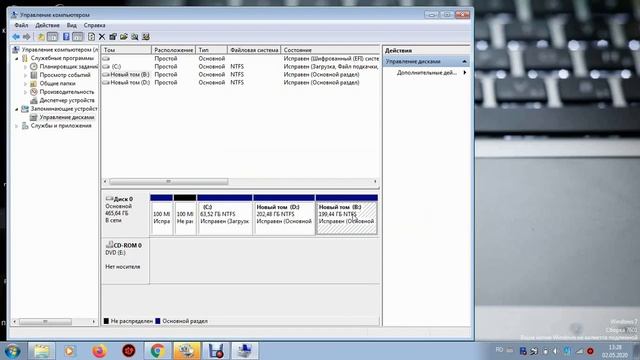Sort by Файловая система column header

pyautogui.click(x=254, y=50)
